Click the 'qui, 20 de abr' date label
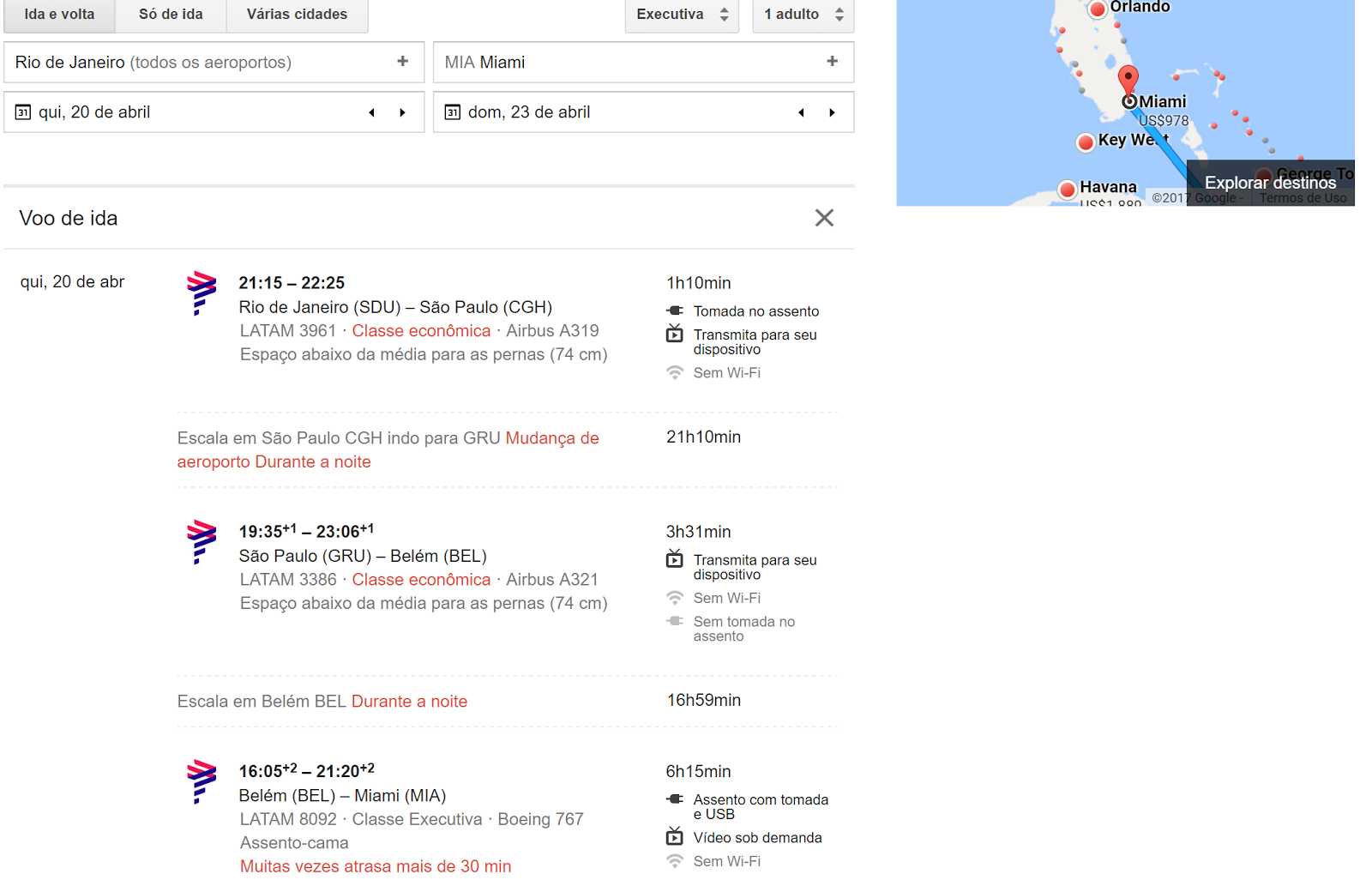1372x880 pixels. pos(72,282)
